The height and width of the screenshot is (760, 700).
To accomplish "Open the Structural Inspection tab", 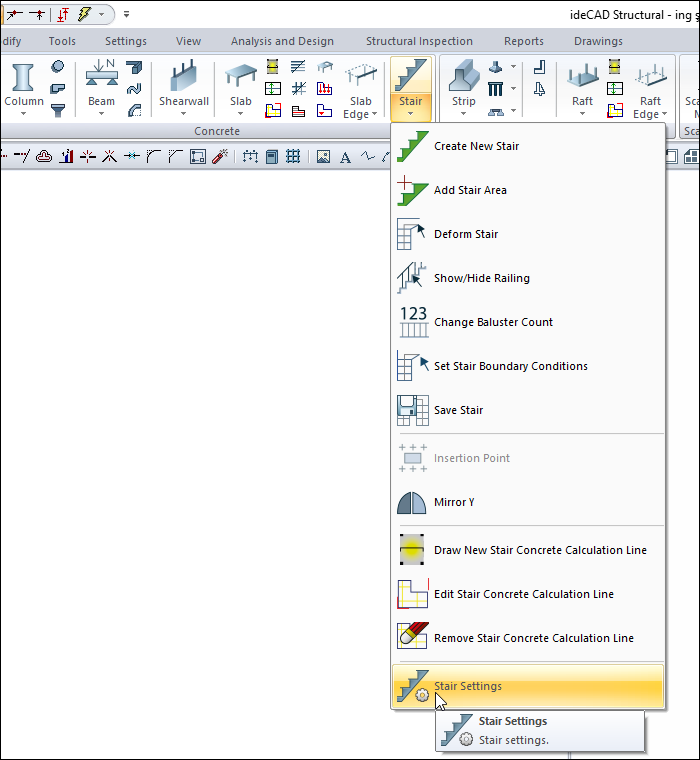I will pos(419,41).
